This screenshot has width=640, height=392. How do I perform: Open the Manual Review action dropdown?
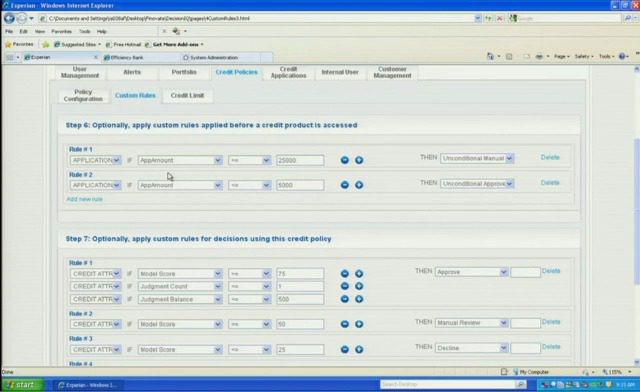471,323
